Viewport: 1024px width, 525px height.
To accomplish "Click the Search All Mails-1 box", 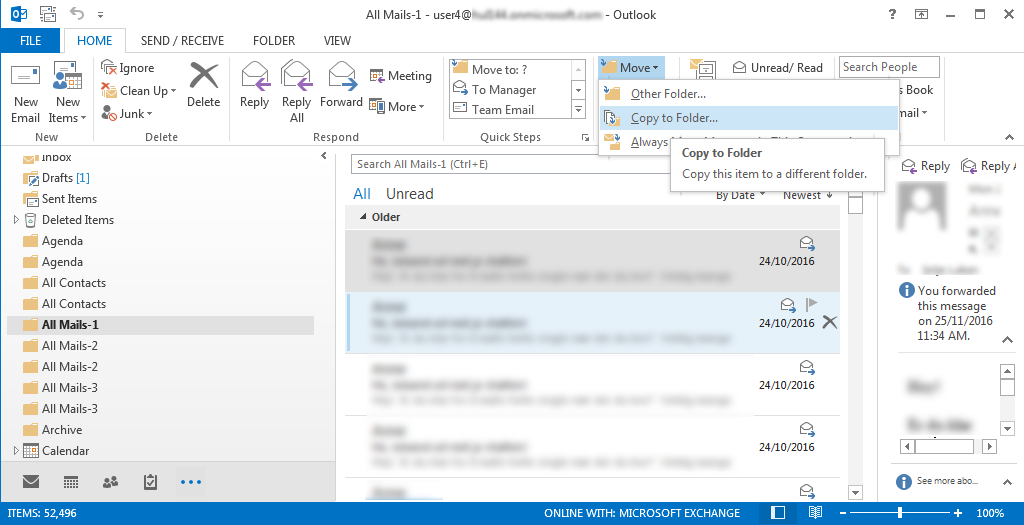I will click(511, 164).
